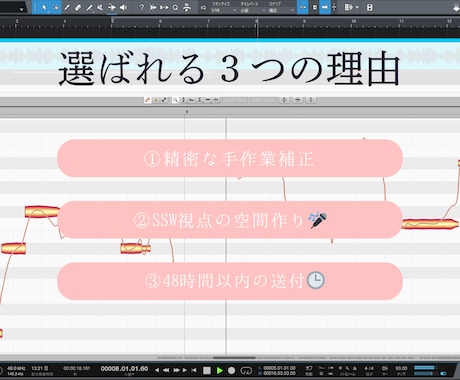Toggle the cursor-follows icon after Autoscroll
Screen dimensions: 460x380
point(334,7)
